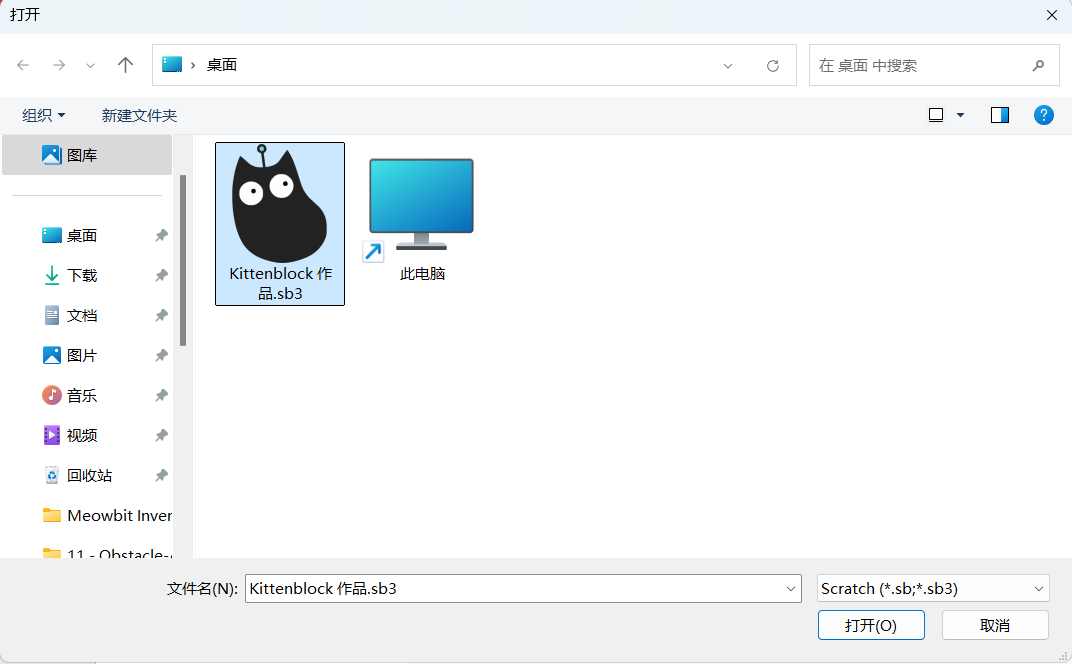Select 文档 in the sidebar
Viewport: 1072px width, 664px height.
click(x=82, y=315)
